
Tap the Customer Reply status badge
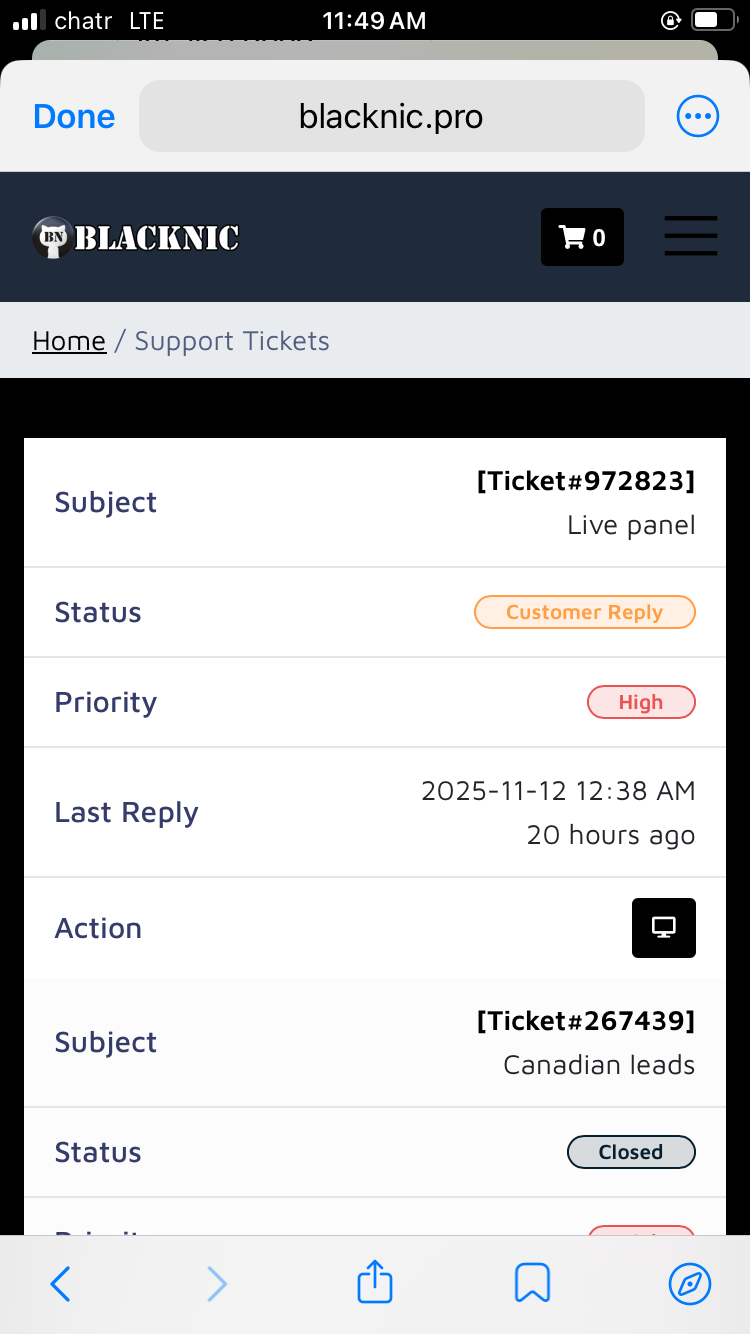pos(584,612)
